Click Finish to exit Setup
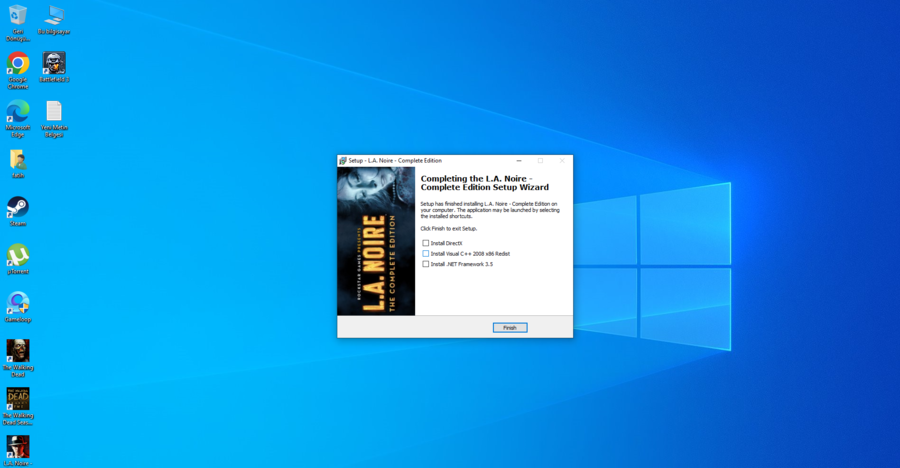 pyautogui.click(x=510, y=327)
